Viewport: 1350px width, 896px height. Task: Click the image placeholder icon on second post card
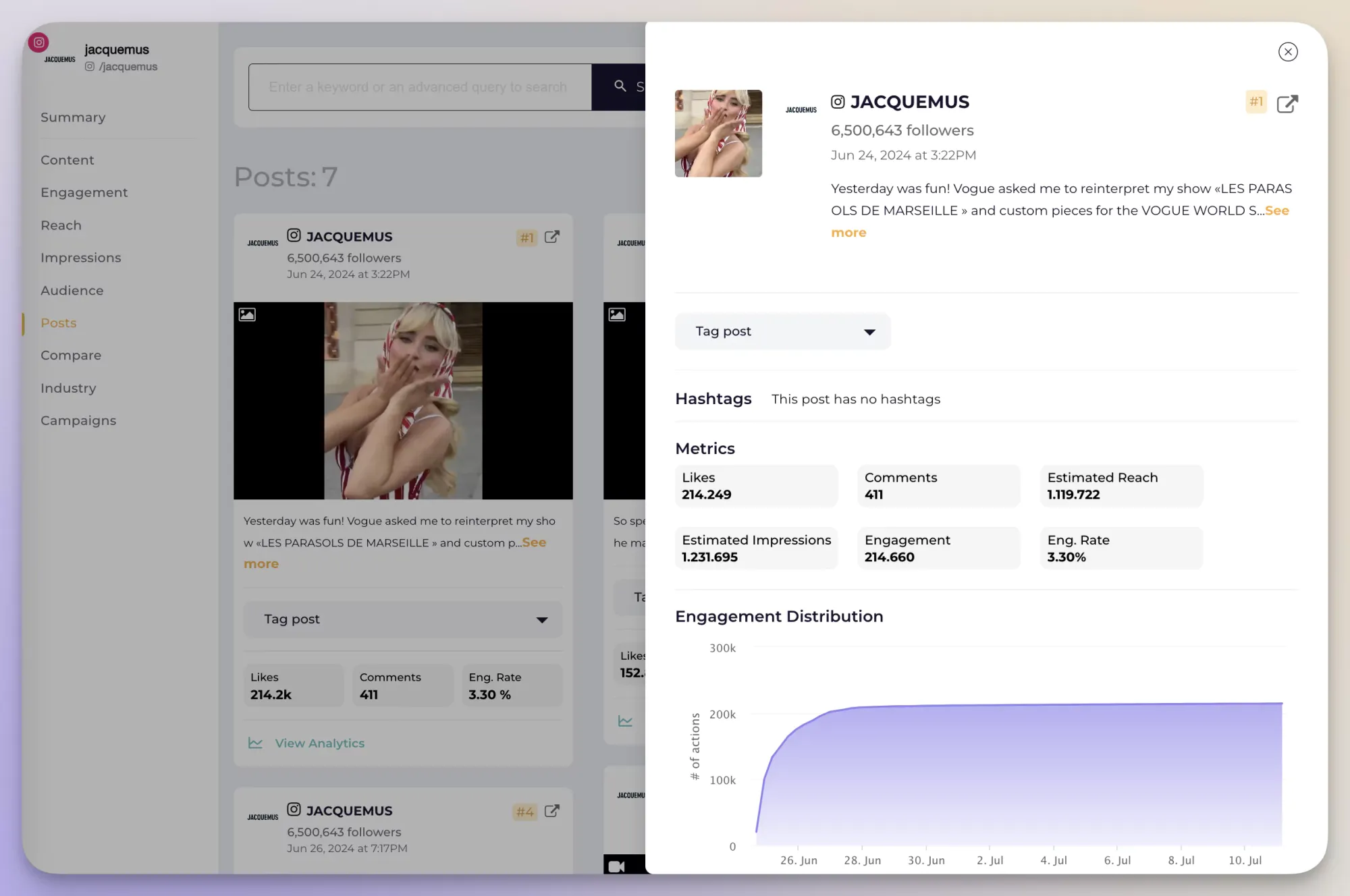(617, 315)
